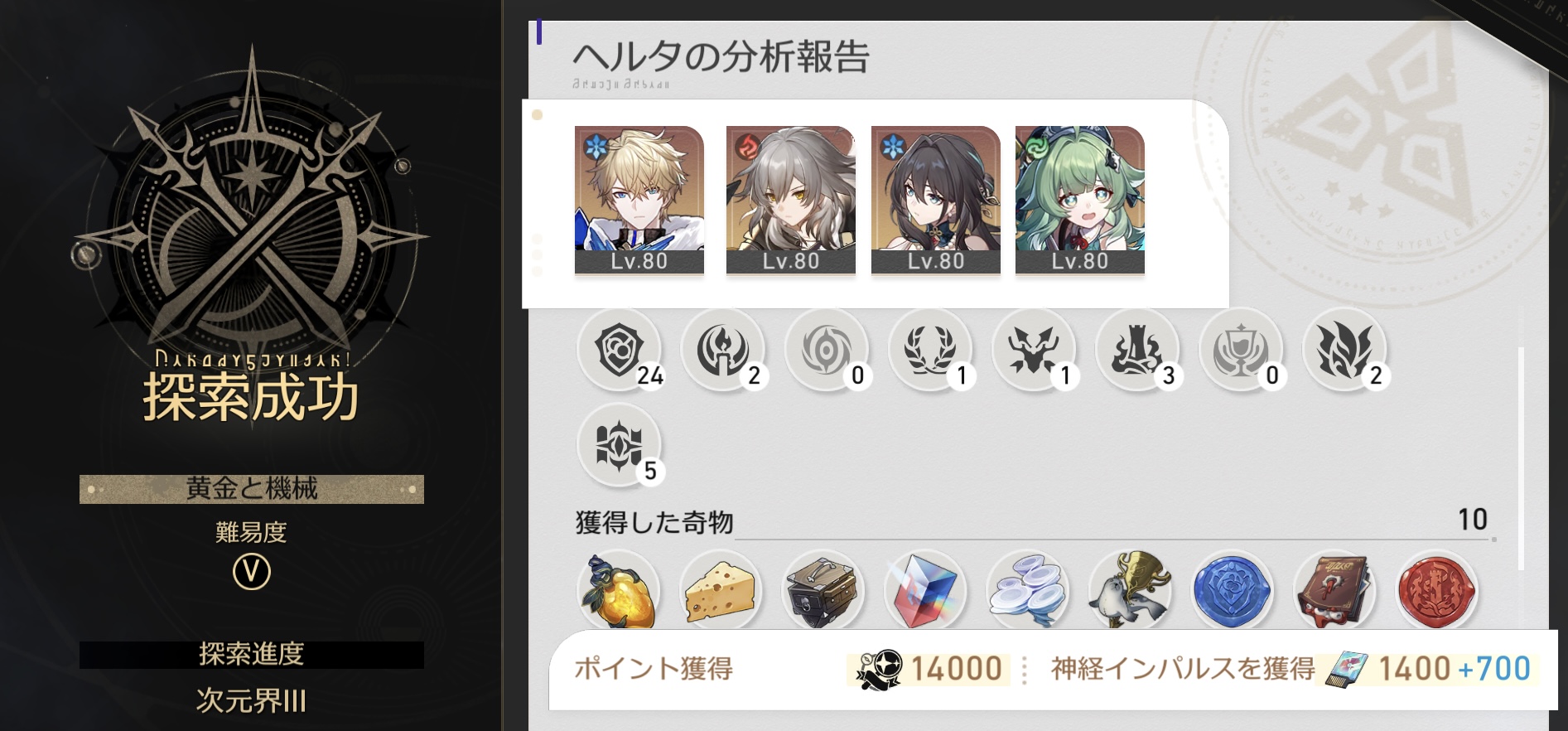
Task: Open the gray-haired Trailblazer portrait
Action: (791, 200)
